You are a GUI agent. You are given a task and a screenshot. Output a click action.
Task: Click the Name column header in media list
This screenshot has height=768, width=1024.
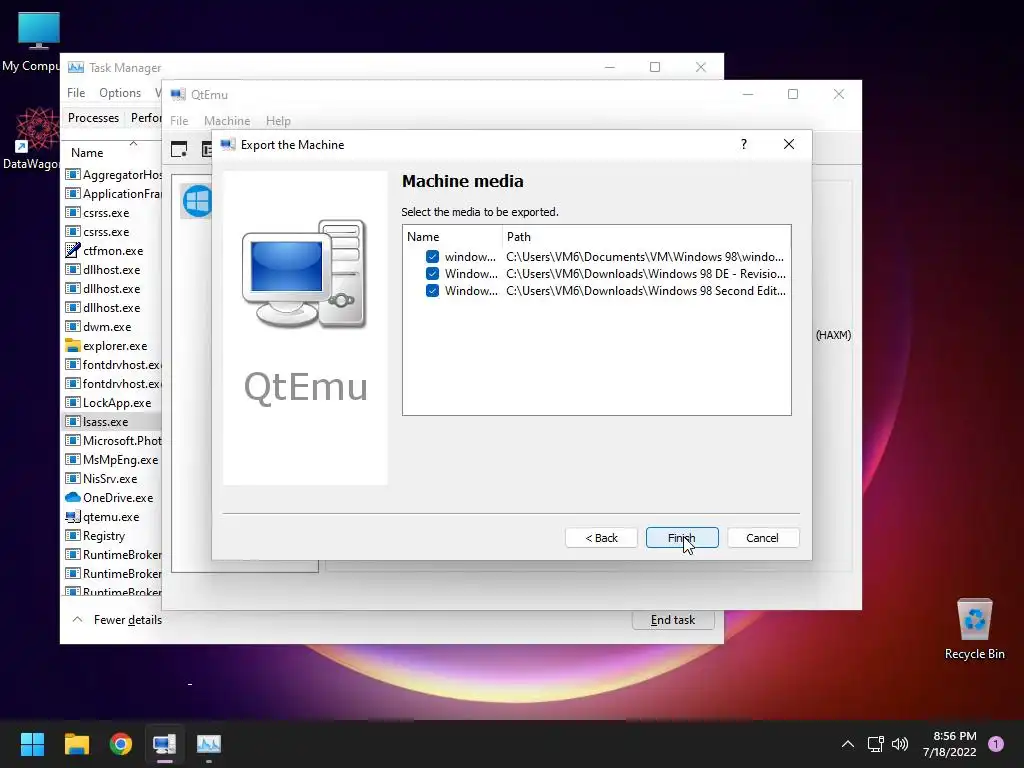pyautogui.click(x=452, y=236)
